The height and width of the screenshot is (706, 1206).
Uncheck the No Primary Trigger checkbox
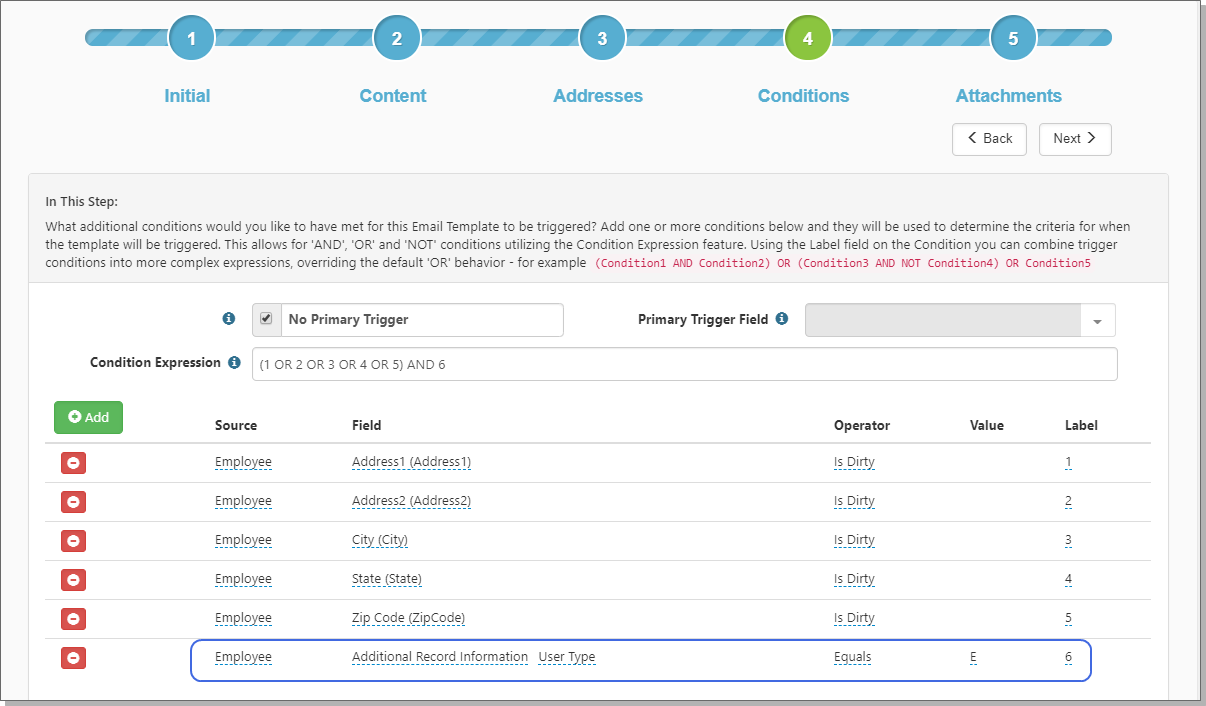pyautogui.click(x=266, y=319)
